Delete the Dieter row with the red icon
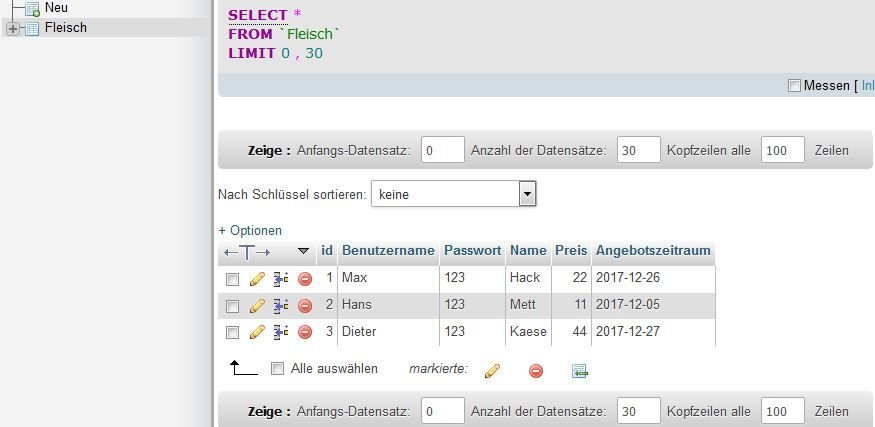This screenshot has width=875, height=427. tap(305, 332)
